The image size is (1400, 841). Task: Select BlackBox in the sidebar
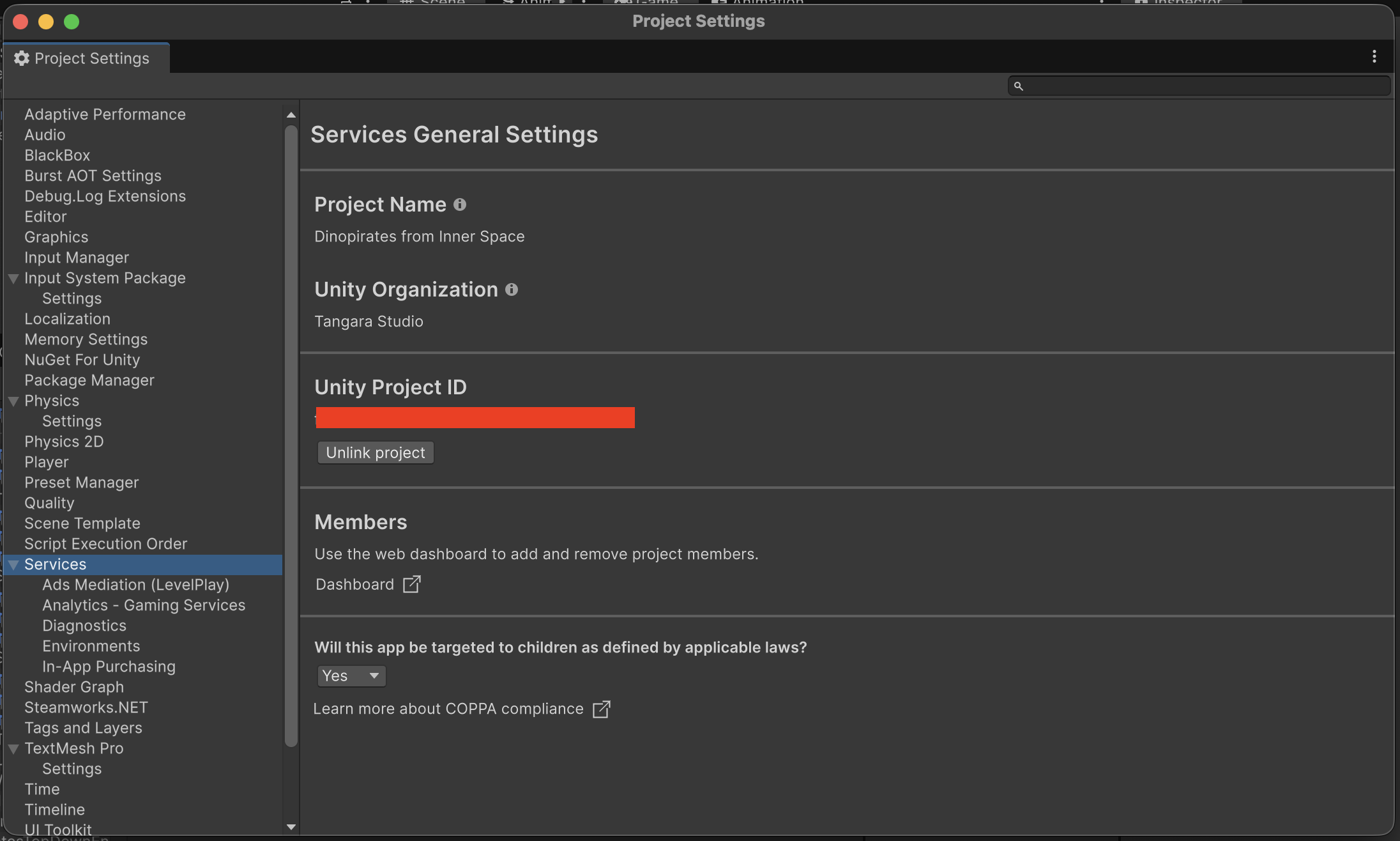[57, 155]
